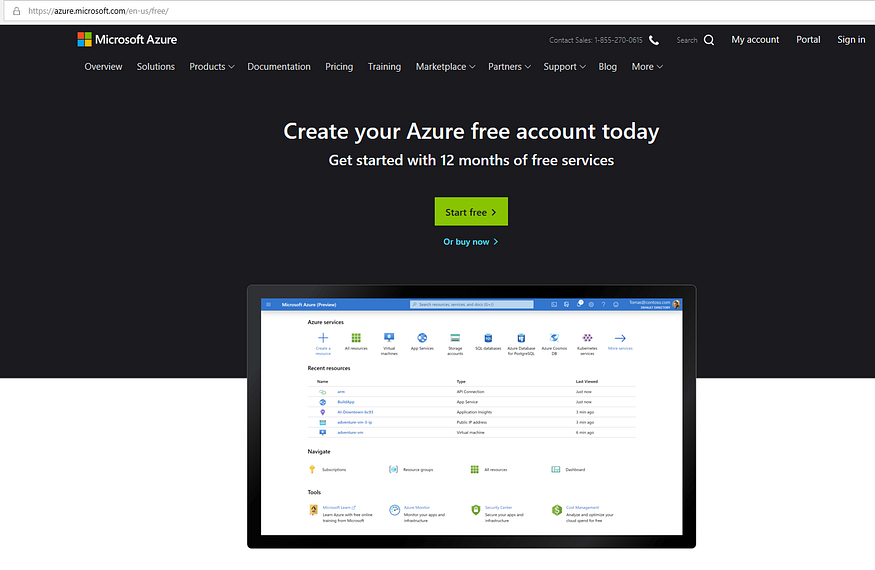Expand the Products dropdown menu
Screen dimensions: 875x570
coord(211,66)
